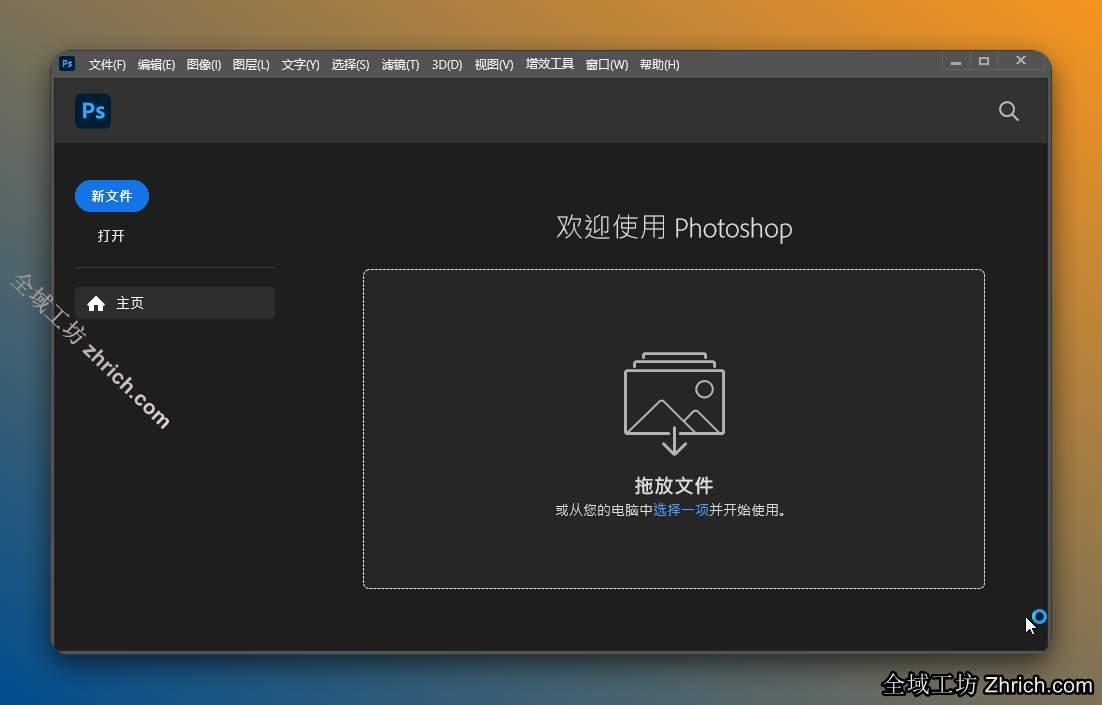The image size is (1102, 705).
Task: Open the 文件(F) menu
Action: pyautogui.click(x=107, y=65)
